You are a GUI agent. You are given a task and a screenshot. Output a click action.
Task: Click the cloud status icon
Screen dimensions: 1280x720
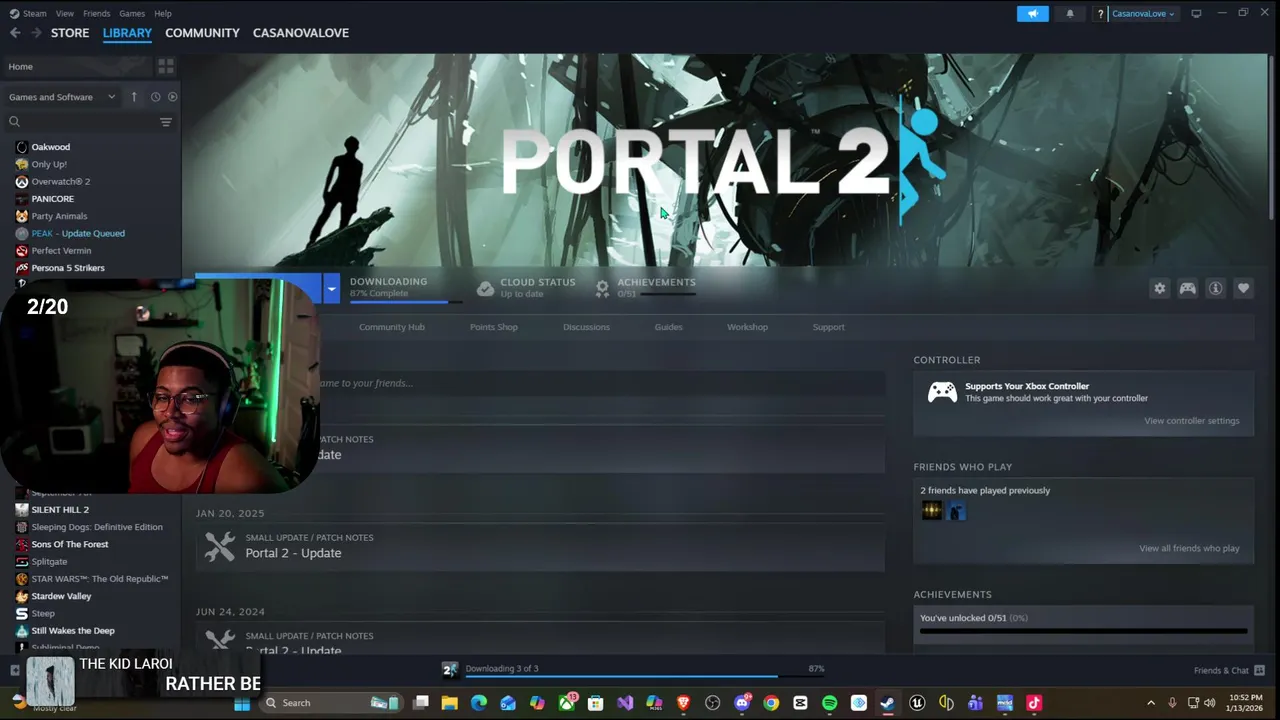pos(485,288)
